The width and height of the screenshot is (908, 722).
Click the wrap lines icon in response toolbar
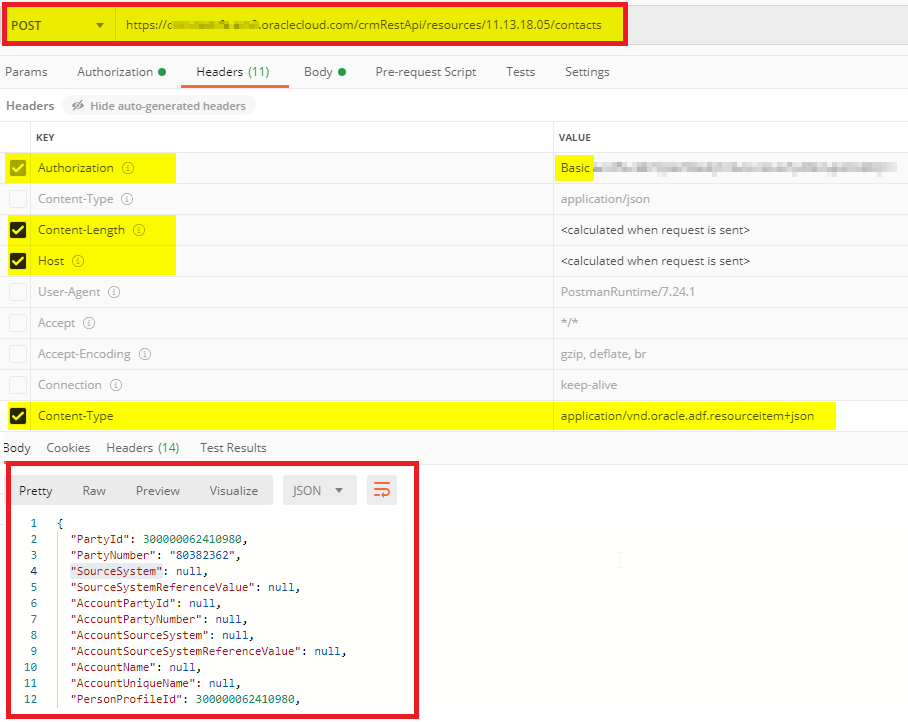pyautogui.click(x=381, y=490)
